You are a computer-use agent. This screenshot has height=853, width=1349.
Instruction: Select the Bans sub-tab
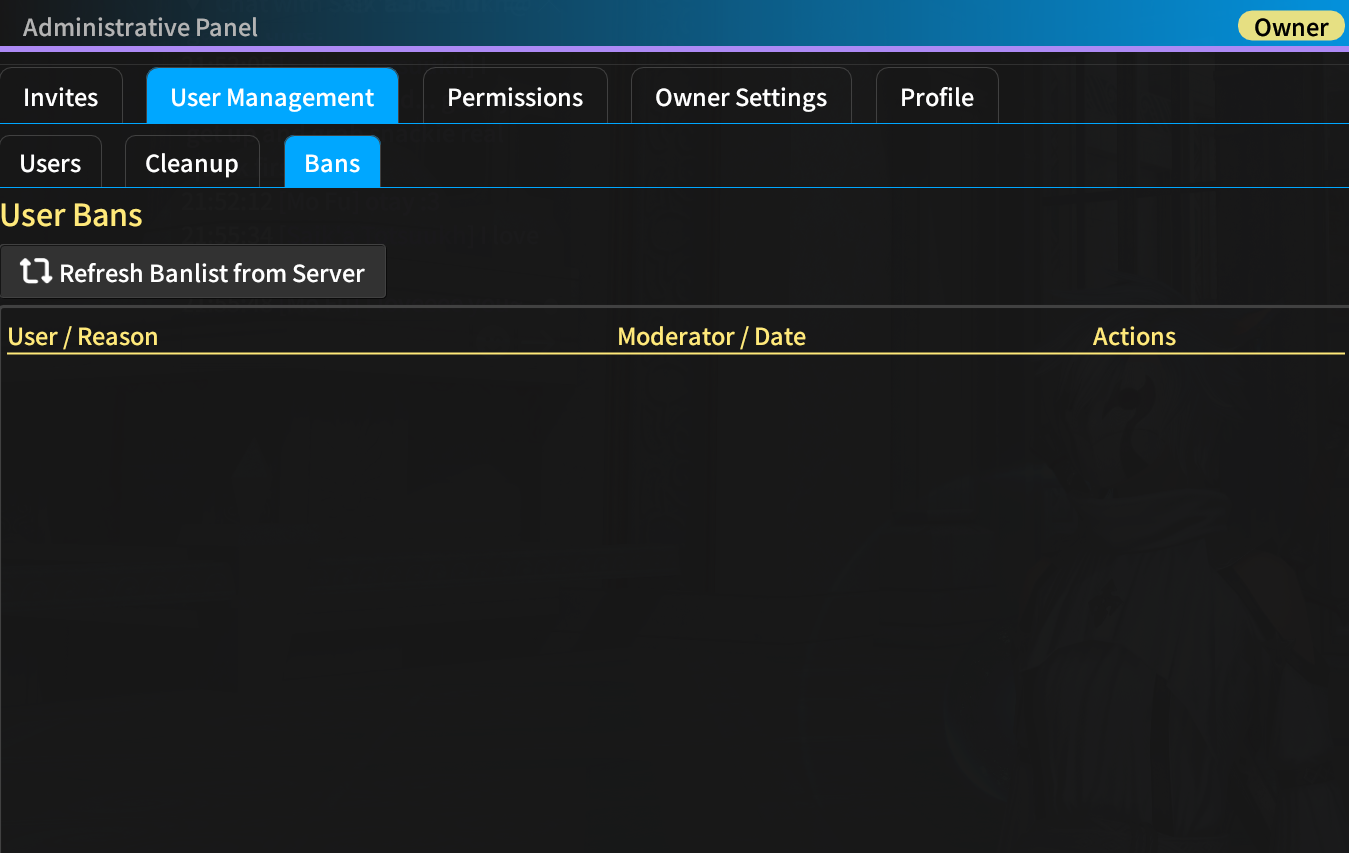[x=332, y=162]
